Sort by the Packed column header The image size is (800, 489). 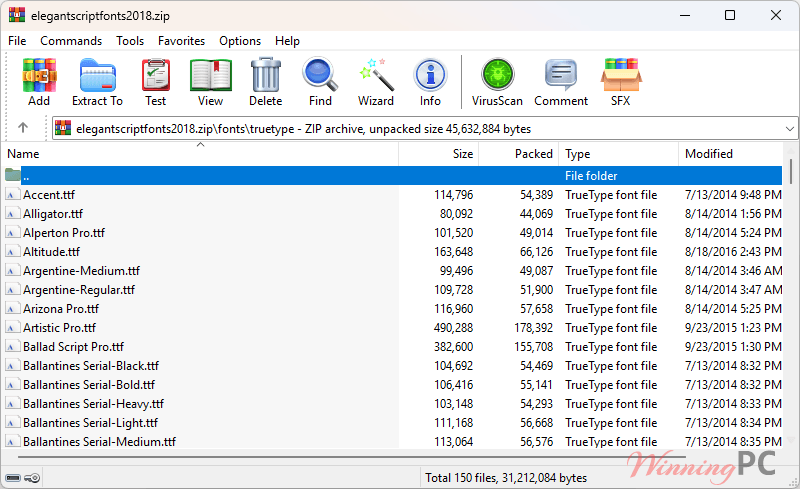pyautogui.click(x=518, y=154)
